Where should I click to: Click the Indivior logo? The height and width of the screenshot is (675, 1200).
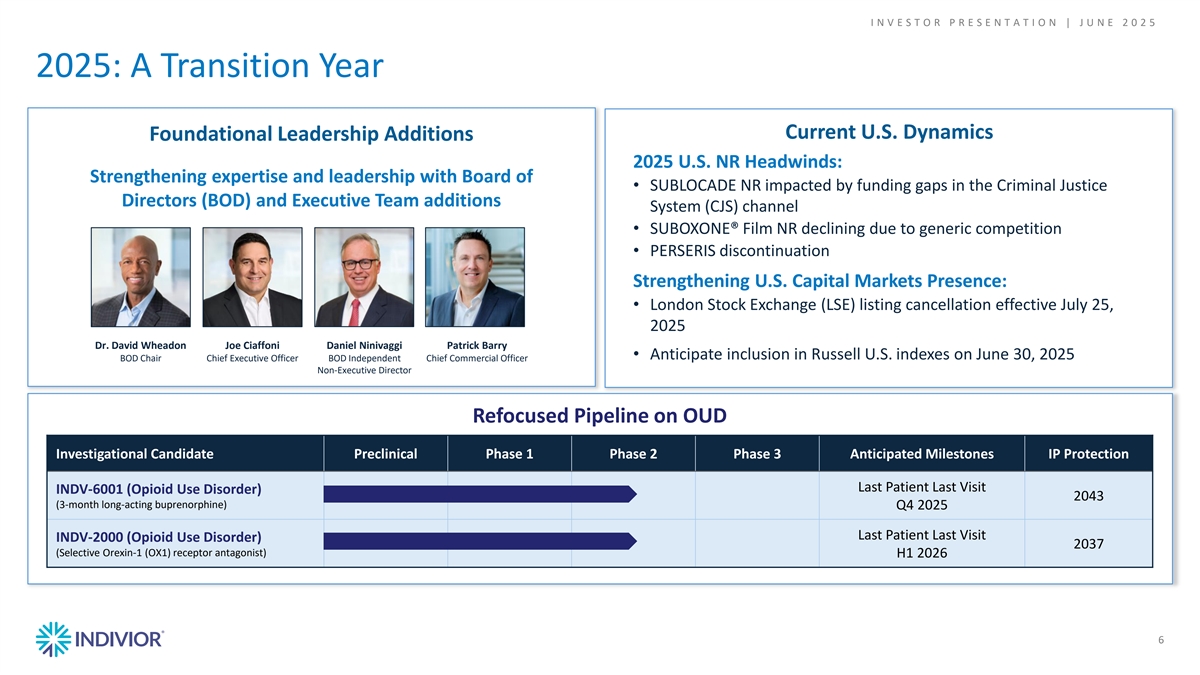pos(100,639)
